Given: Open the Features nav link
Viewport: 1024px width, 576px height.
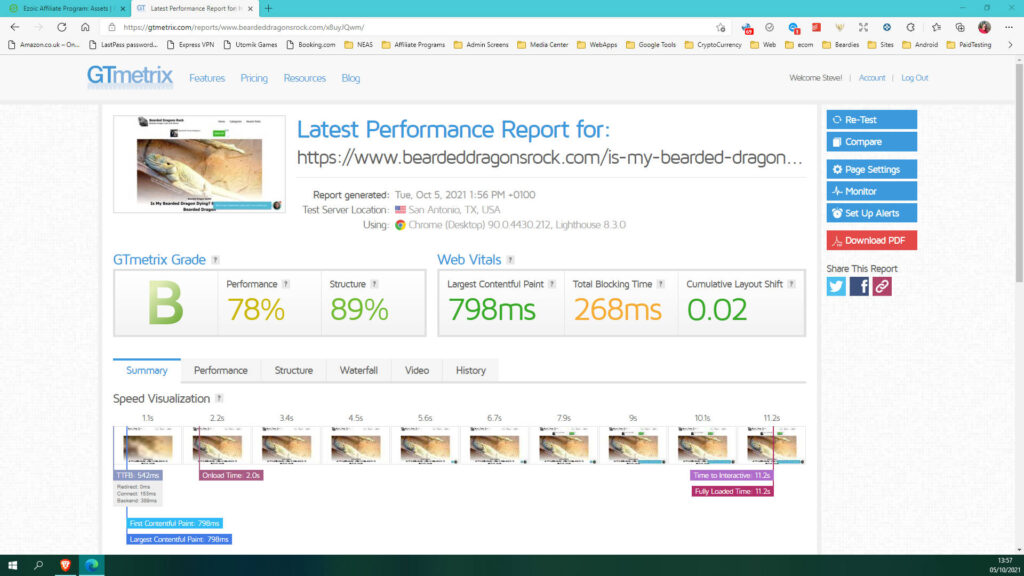Looking at the screenshot, I should [207, 78].
